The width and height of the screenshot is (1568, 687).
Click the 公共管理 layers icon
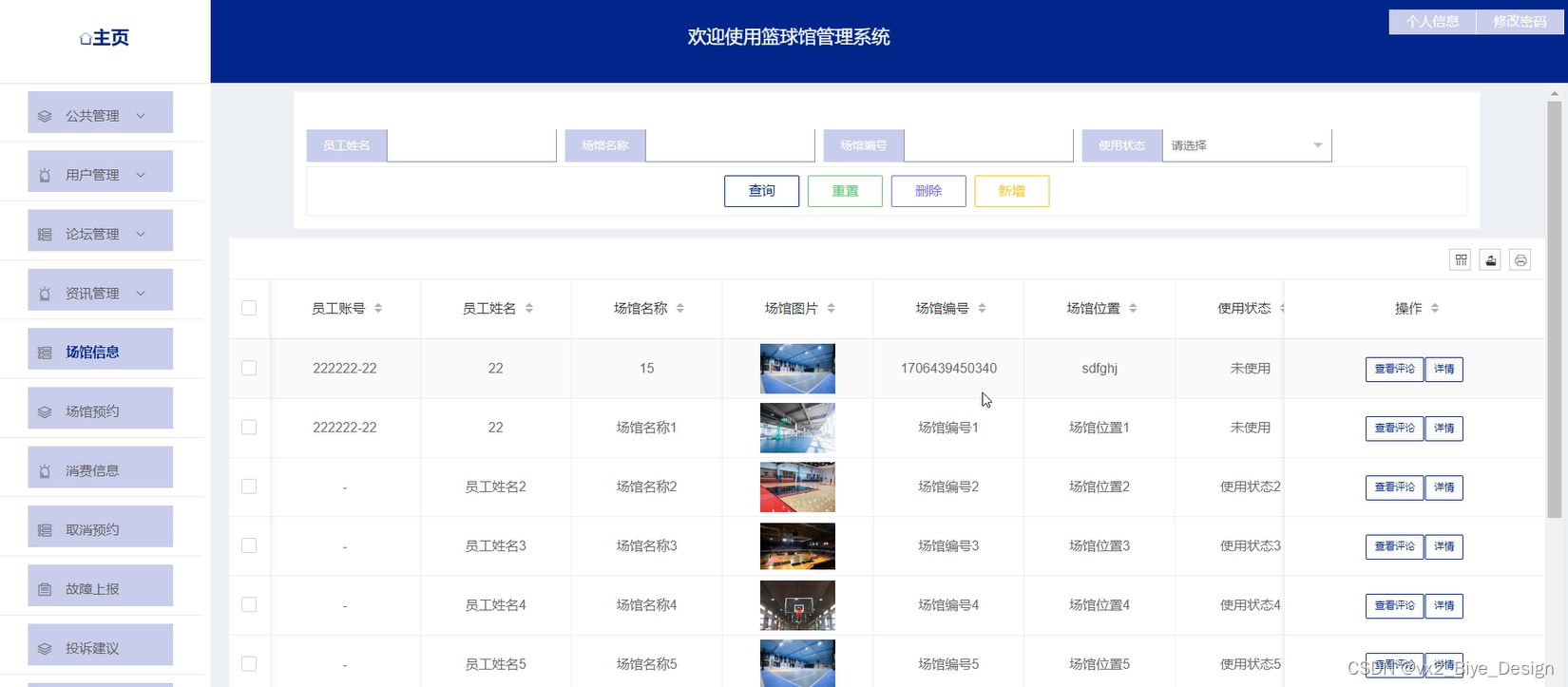pos(45,116)
